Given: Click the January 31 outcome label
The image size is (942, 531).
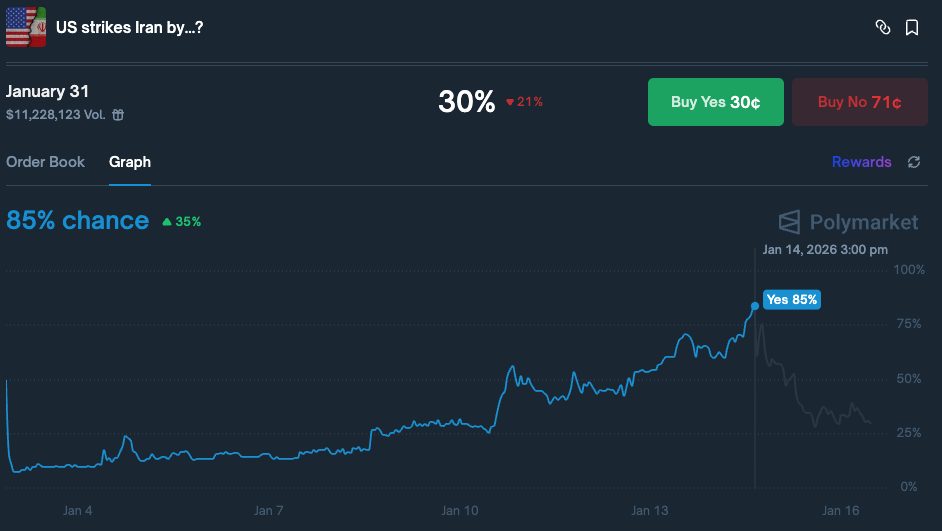Looking at the screenshot, I should click(x=48, y=92).
